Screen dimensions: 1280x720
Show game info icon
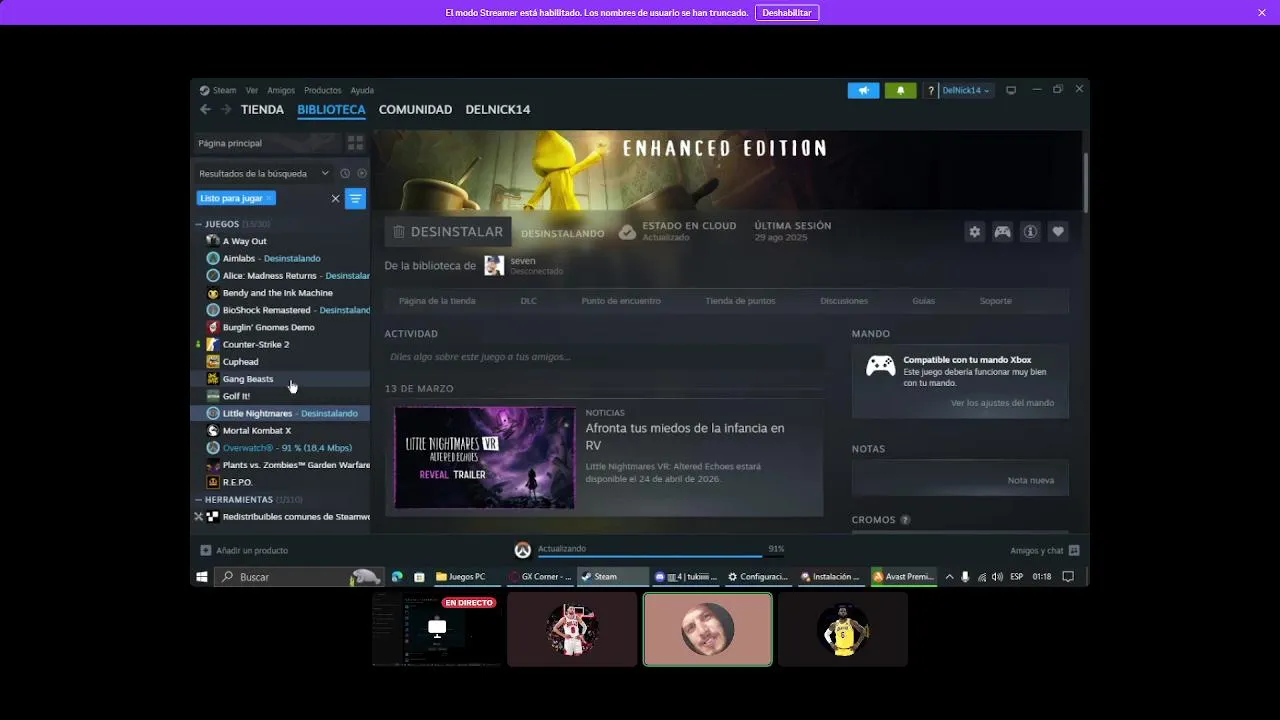click(x=1030, y=232)
